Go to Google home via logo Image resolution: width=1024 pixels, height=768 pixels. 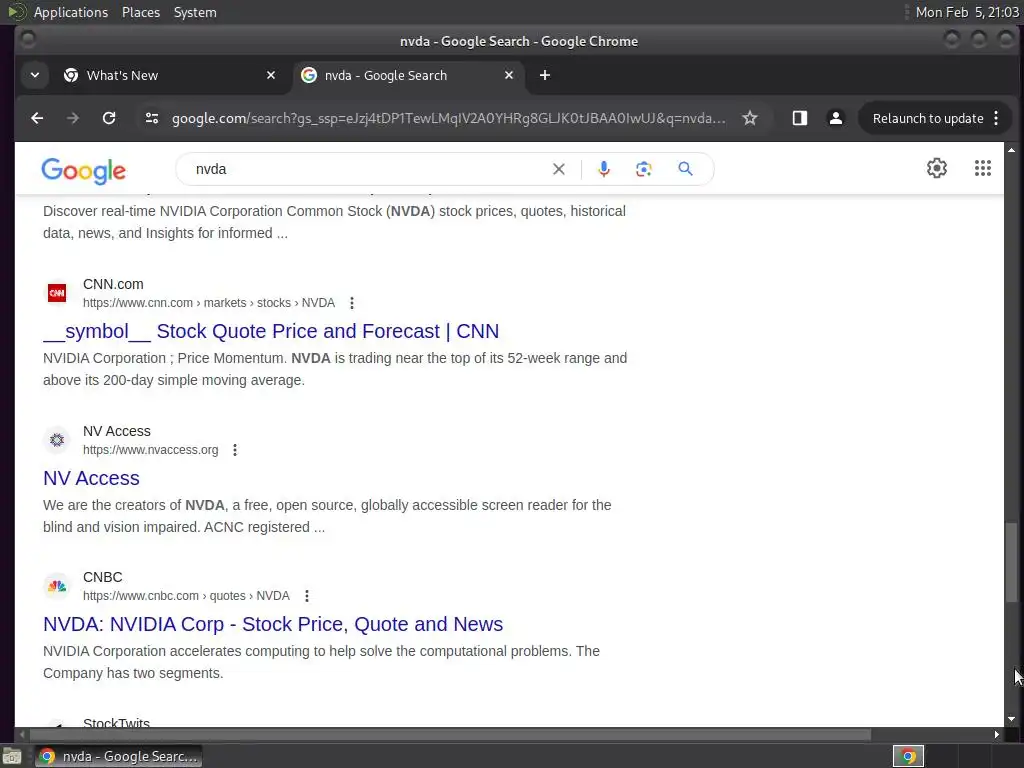tap(84, 170)
